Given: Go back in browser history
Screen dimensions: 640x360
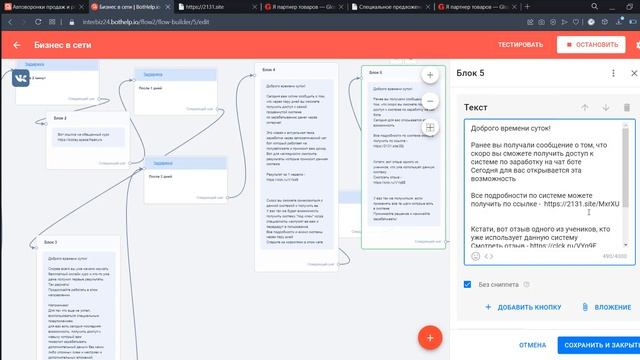Looking at the screenshot, I should pyautogui.click(x=10, y=22).
